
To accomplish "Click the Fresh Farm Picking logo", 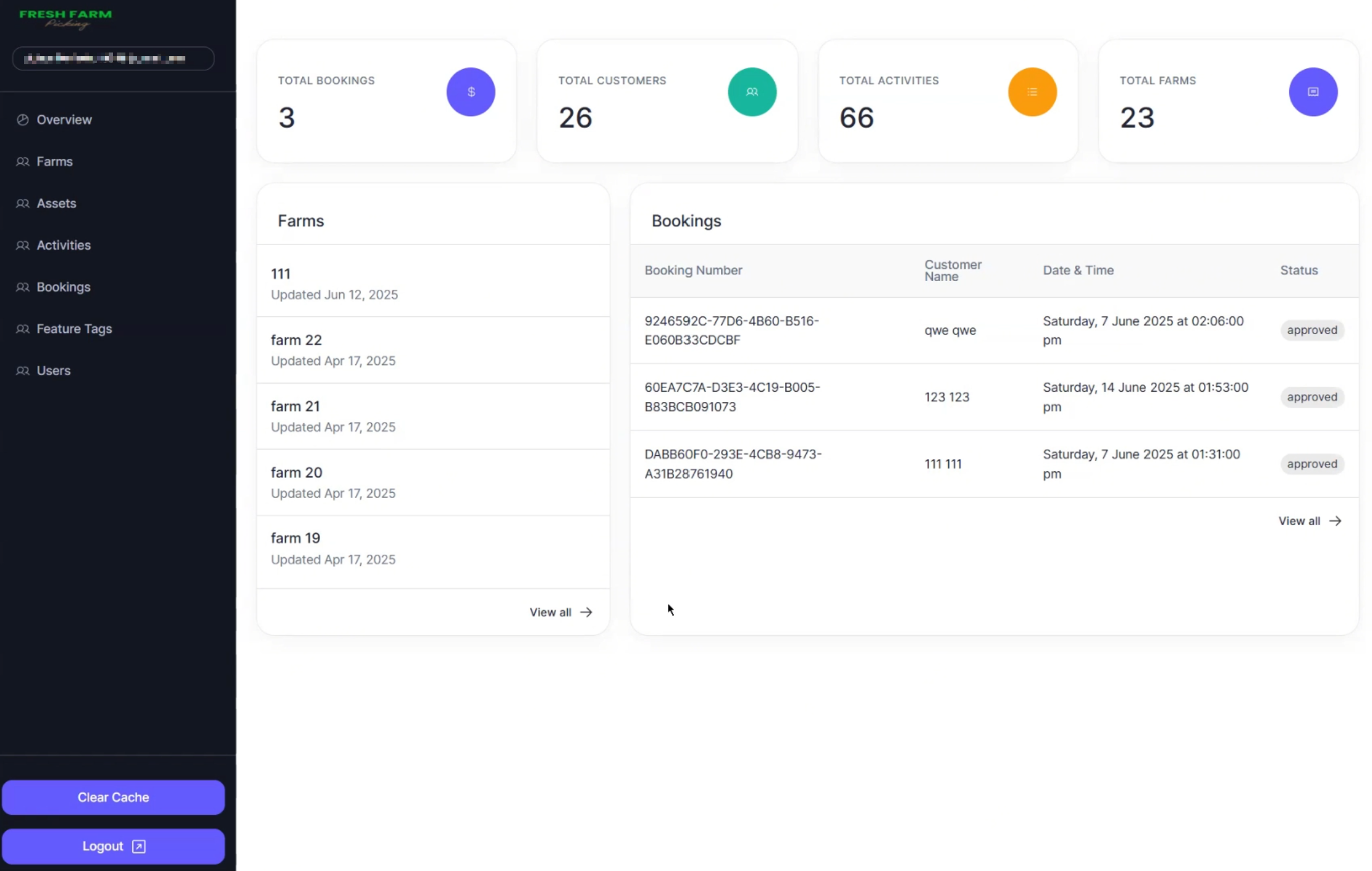I will pos(65,19).
